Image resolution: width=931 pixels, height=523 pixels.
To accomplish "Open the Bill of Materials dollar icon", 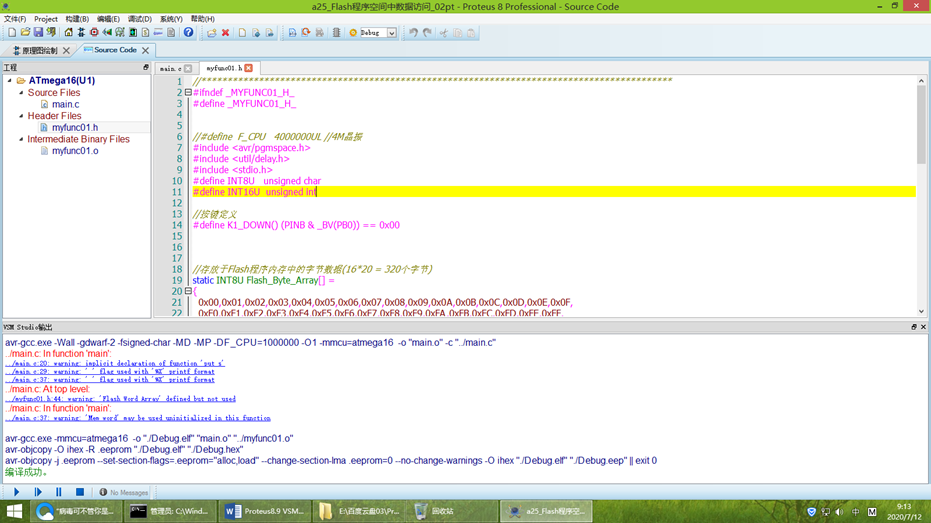I will tap(145, 33).
